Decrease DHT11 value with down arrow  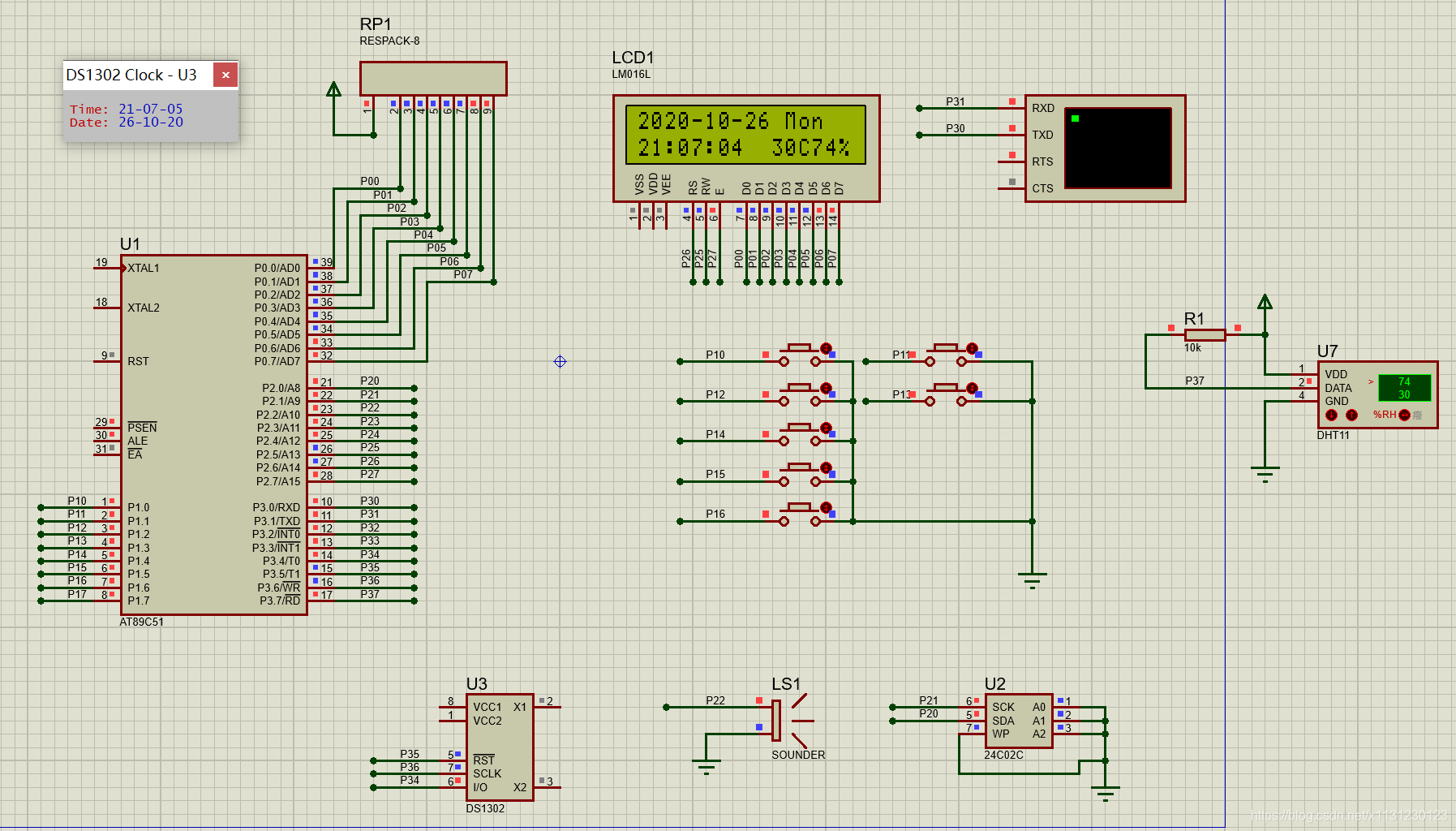click(x=1331, y=415)
